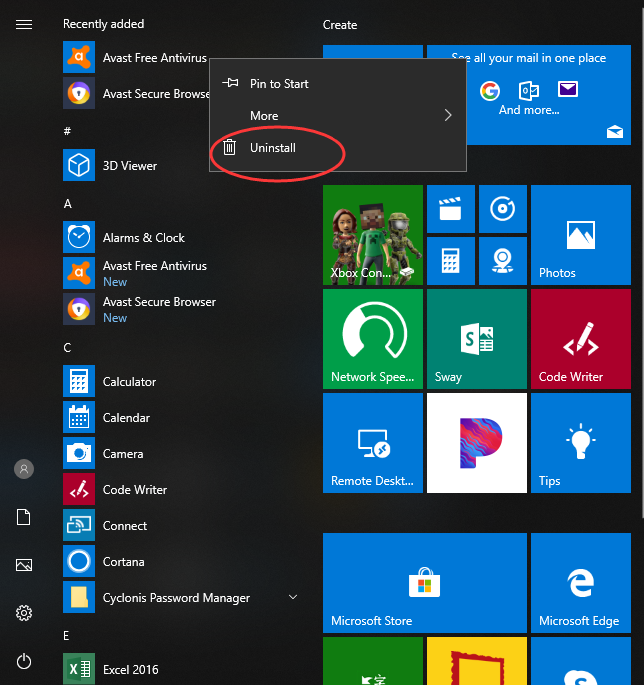The width and height of the screenshot is (644, 685).
Task: Open the Mail tile
Action: [548, 95]
